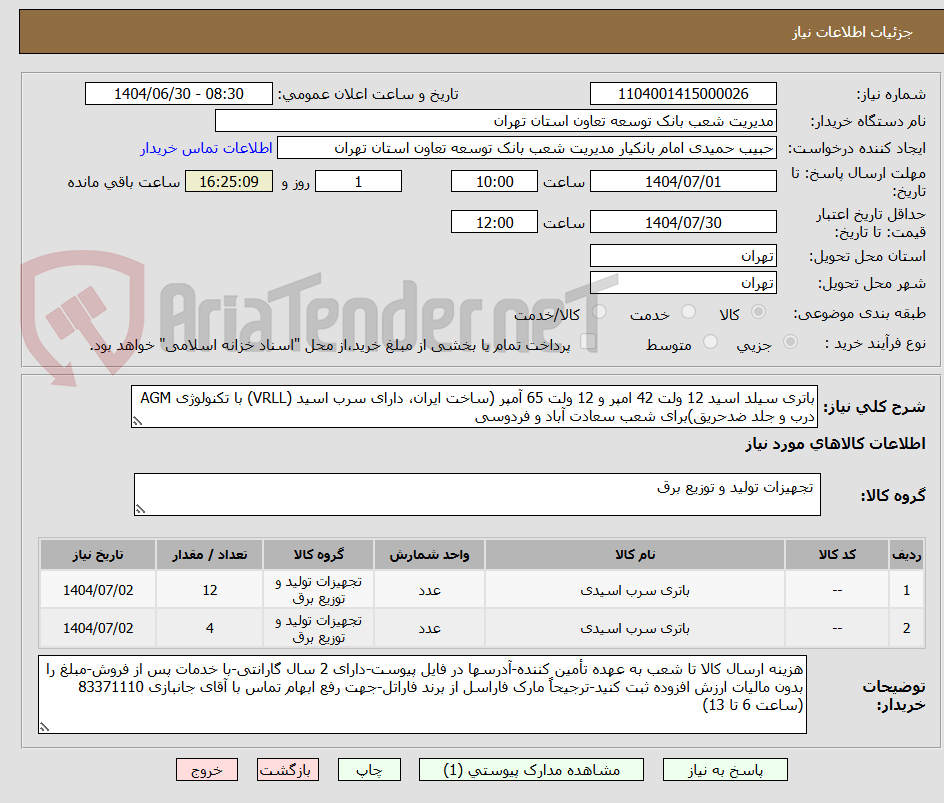Viewport: 944px width, 803px height.
Task: Open مشاهده مدارک پیوستی (1)
Action: [x=541, y=770]
